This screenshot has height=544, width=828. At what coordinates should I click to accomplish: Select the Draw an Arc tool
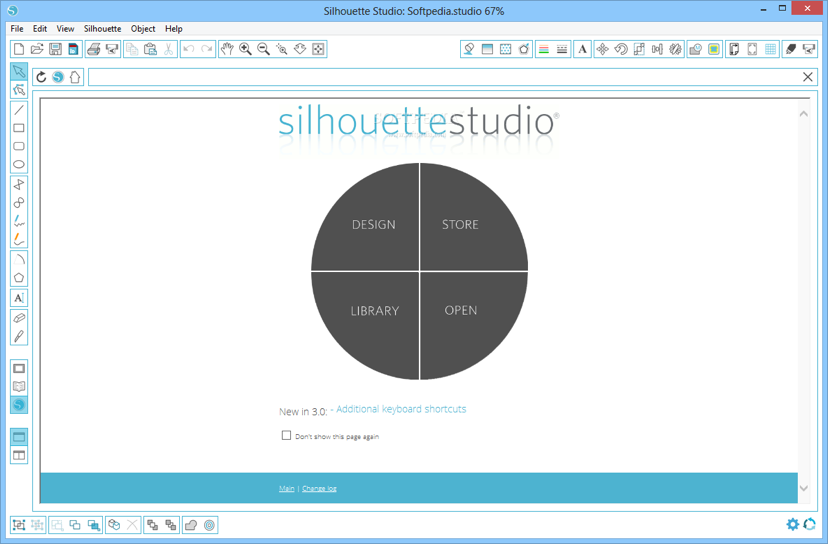[19, 259]
